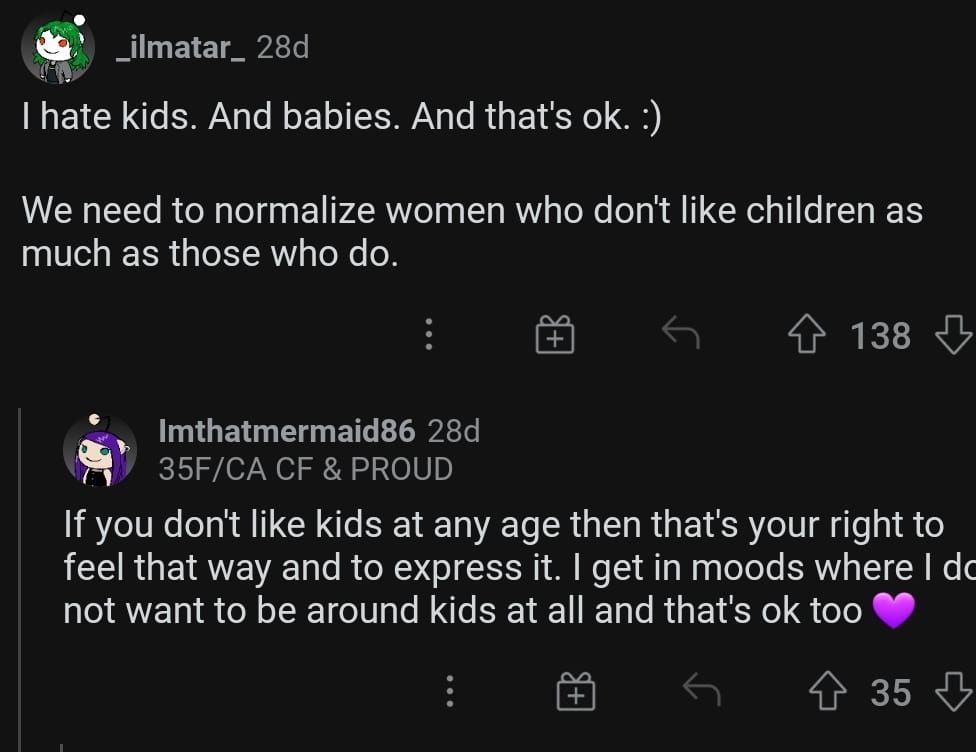Downvote _ilmatar_'s comment
976x752 pixels.
[x=954, y=334]
